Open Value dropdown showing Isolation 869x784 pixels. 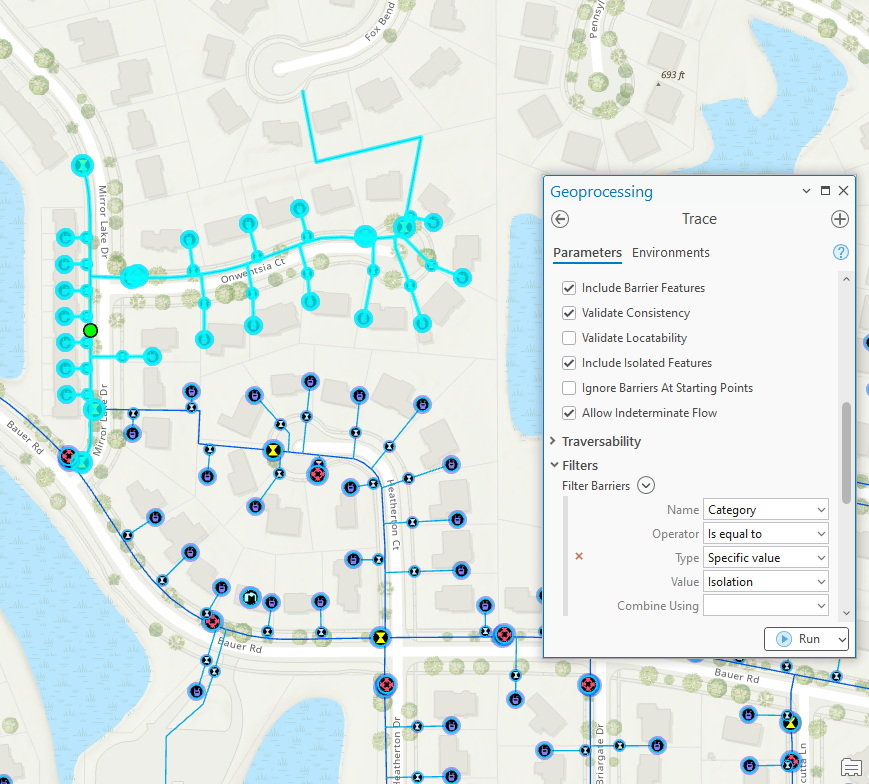[765, 582]
